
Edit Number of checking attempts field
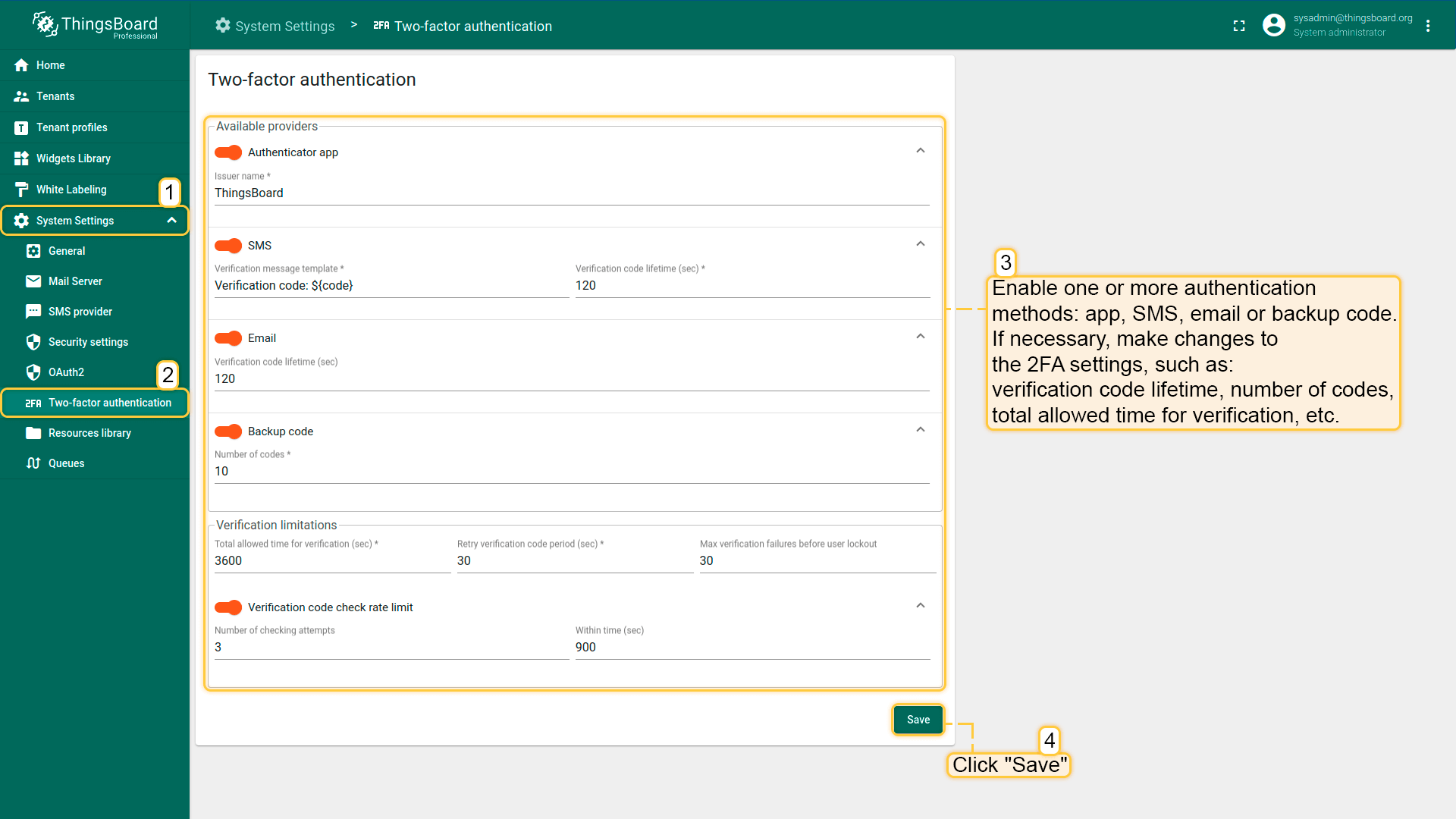391,648
